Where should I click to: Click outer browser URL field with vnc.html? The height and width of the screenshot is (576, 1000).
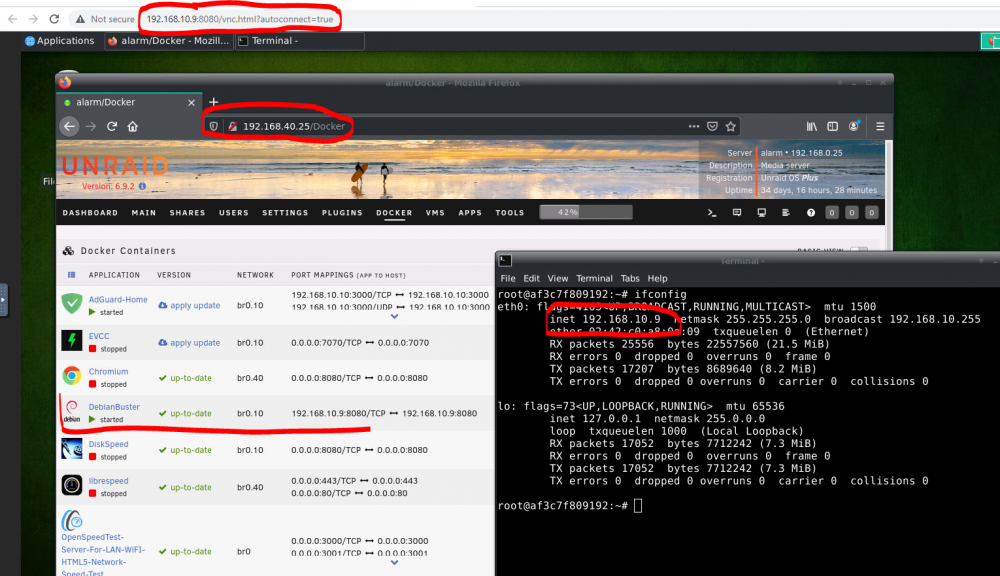tap(240, 19)
